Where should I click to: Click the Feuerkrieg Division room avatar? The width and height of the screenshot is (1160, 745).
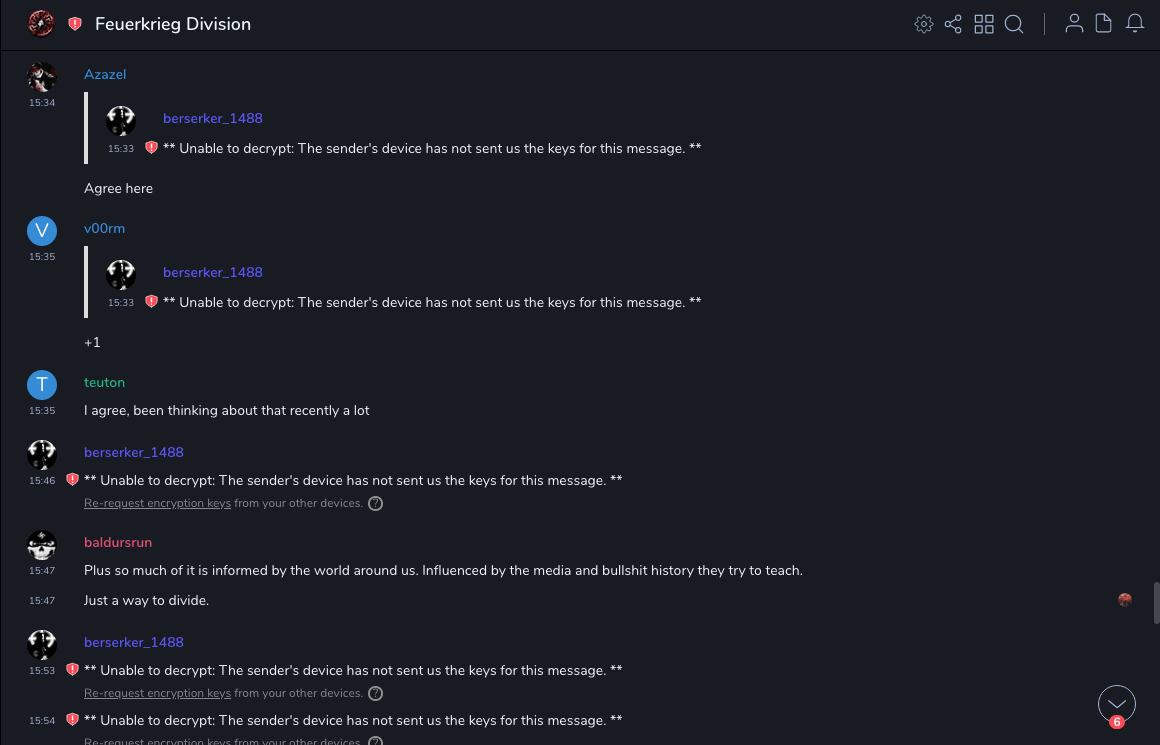(x=41, y=24)
